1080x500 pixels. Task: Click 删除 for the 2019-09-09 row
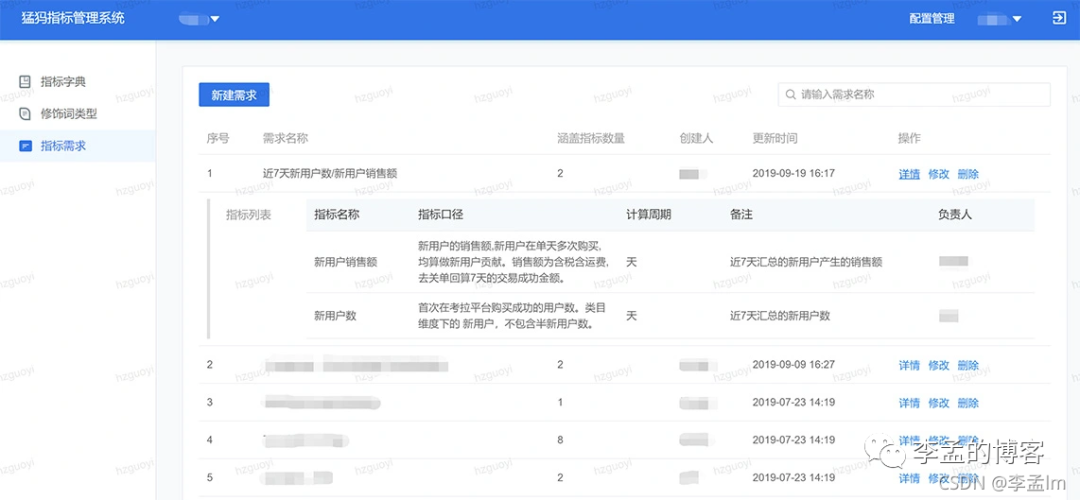pos(968,365)
